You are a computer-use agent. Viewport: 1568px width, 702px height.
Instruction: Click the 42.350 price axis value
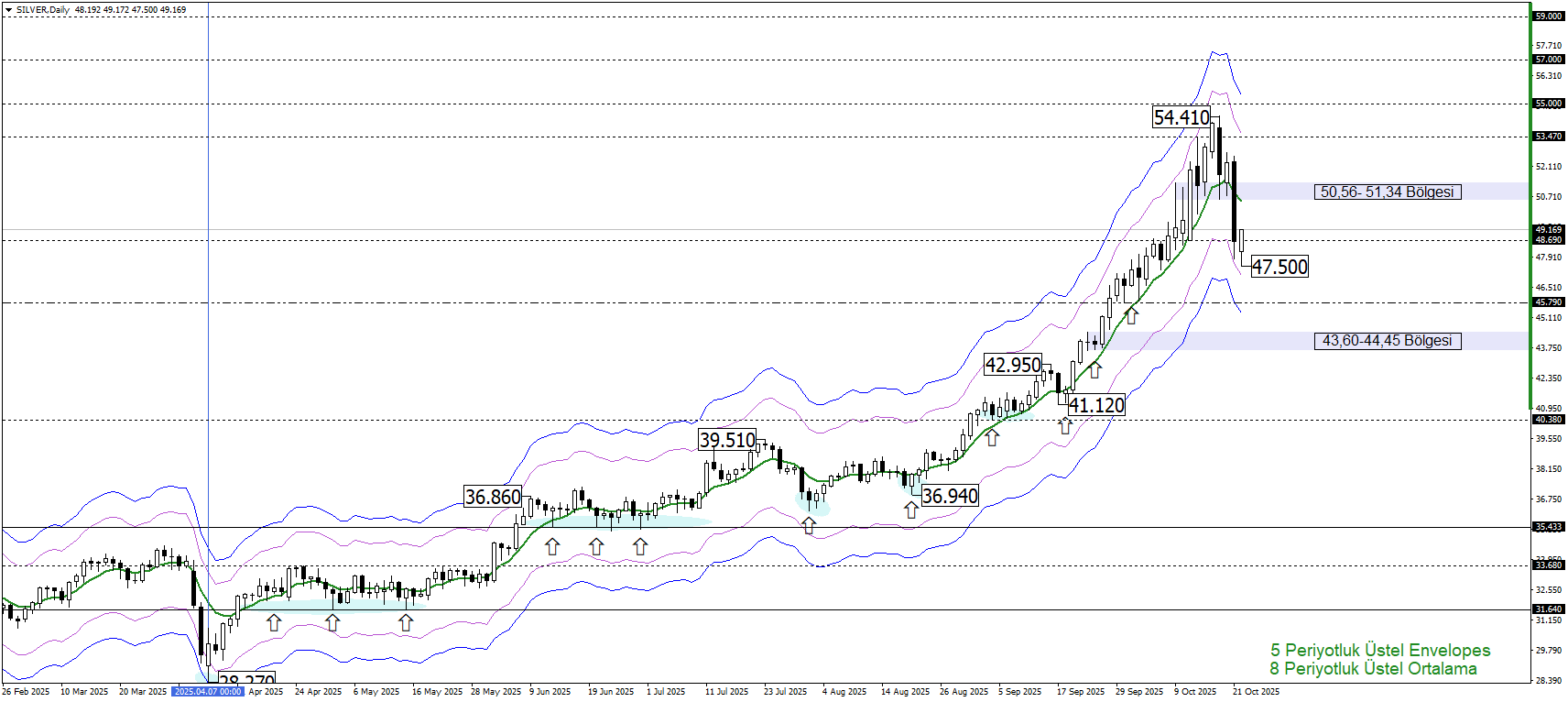tap(1549, 378)
